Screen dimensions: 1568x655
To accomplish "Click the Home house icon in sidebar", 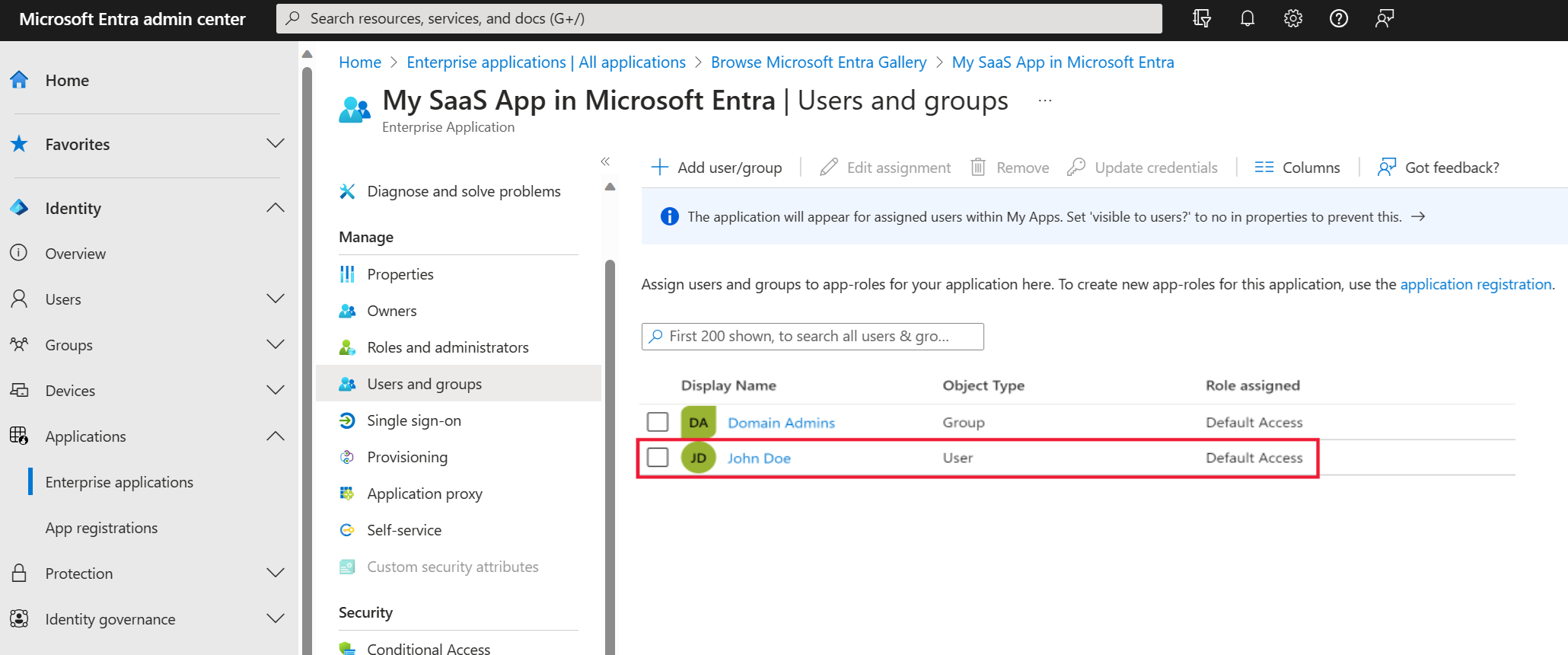I will tap(20, 79).
